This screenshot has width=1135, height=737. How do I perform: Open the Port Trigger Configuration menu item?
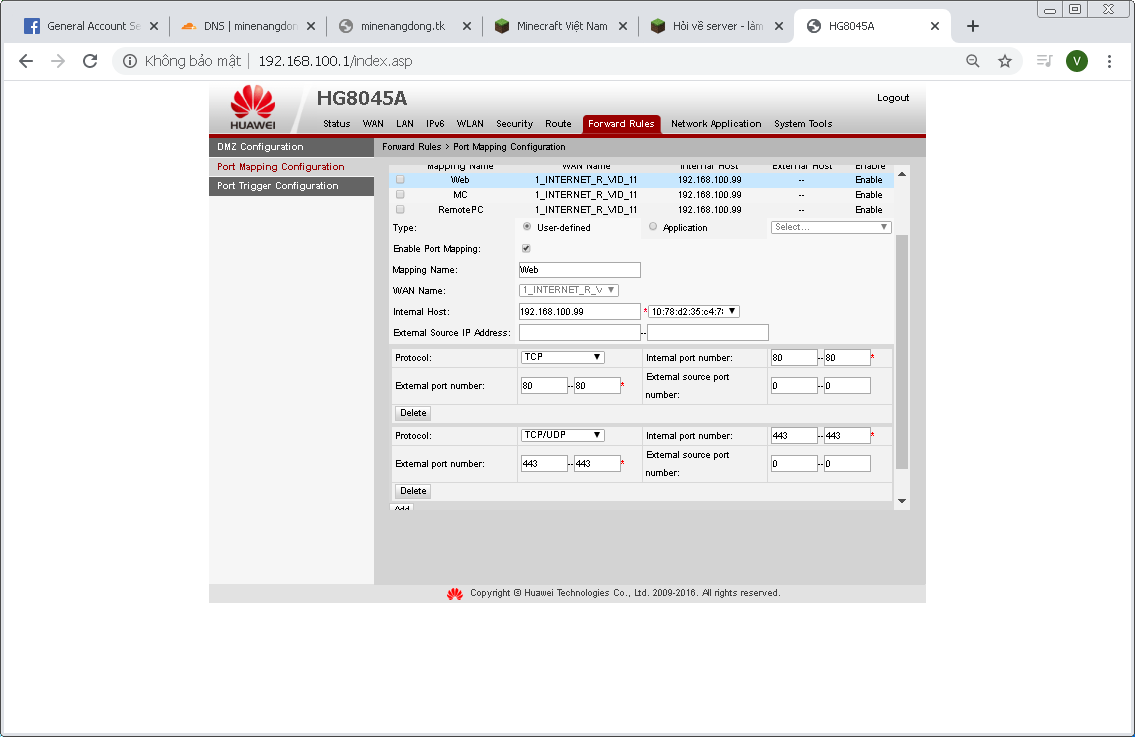278,186
